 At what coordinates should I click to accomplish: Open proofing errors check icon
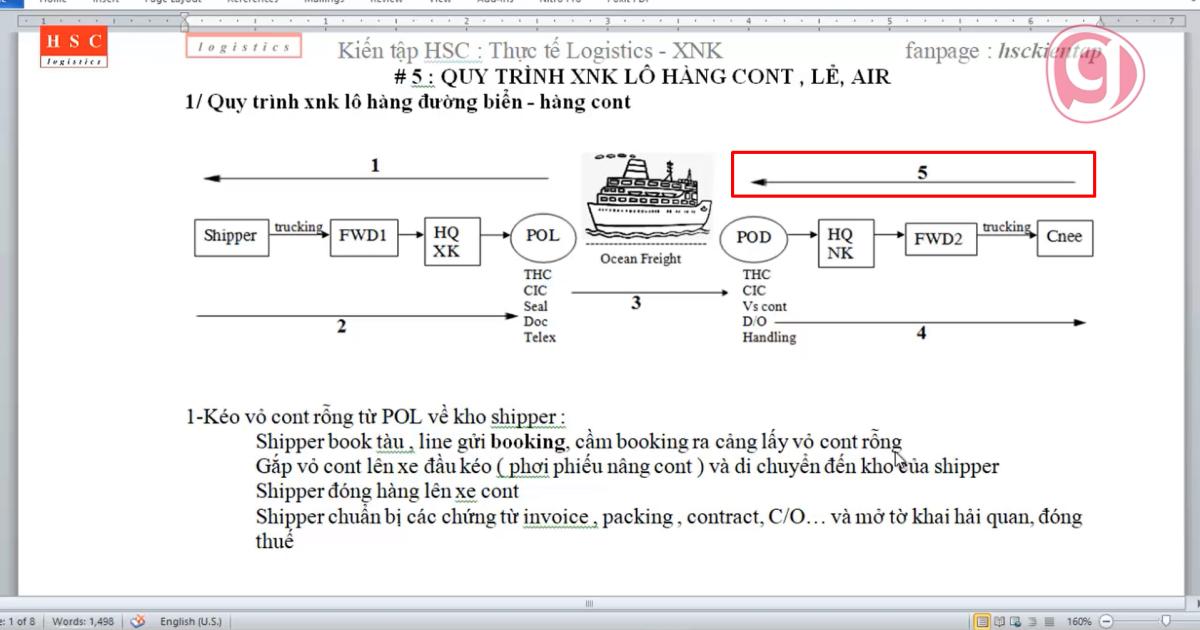pos(138,621)
